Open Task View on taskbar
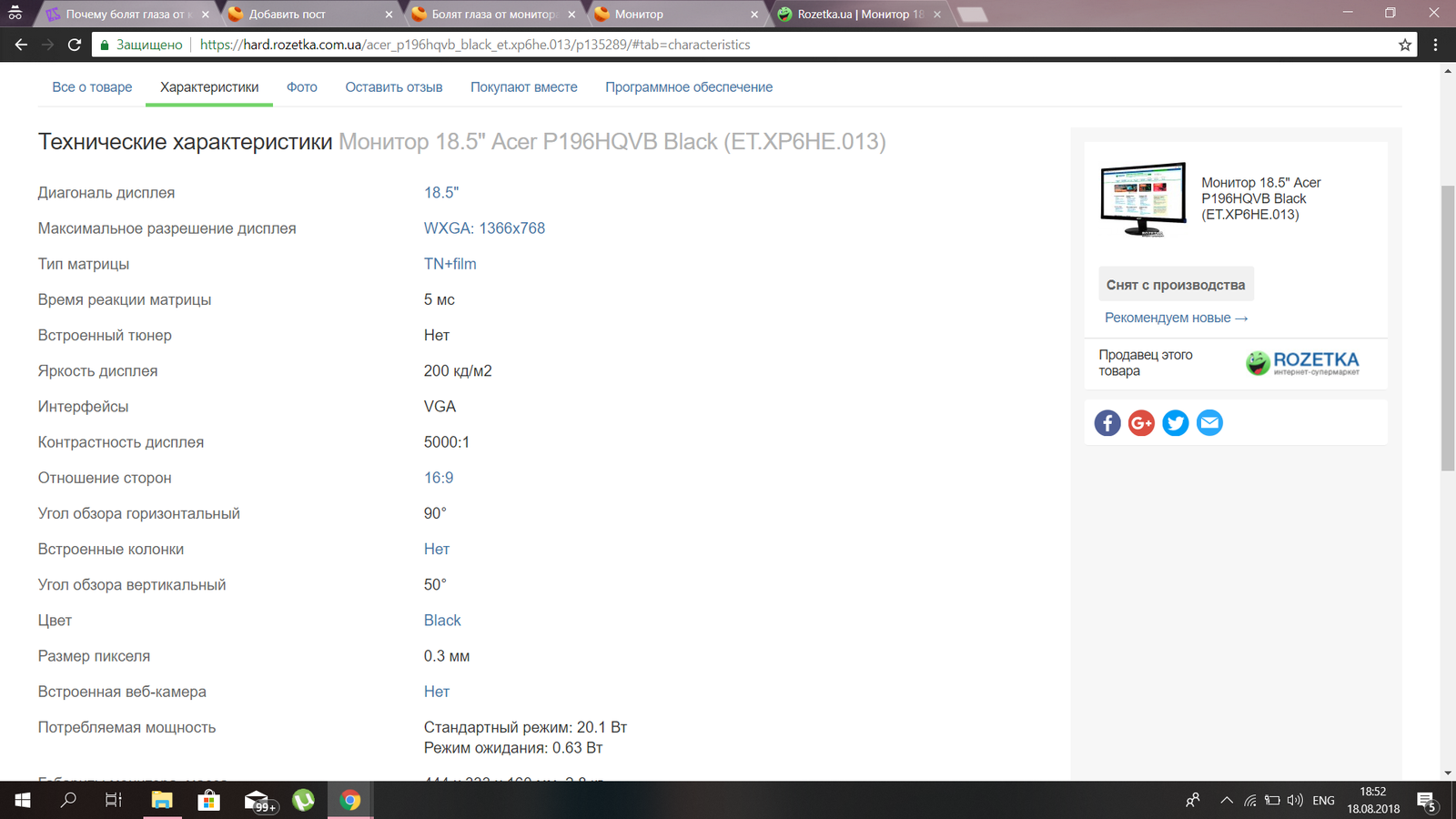Image resolution: width=1456 pixels, height=819 pixels. (x=114, y=800)
